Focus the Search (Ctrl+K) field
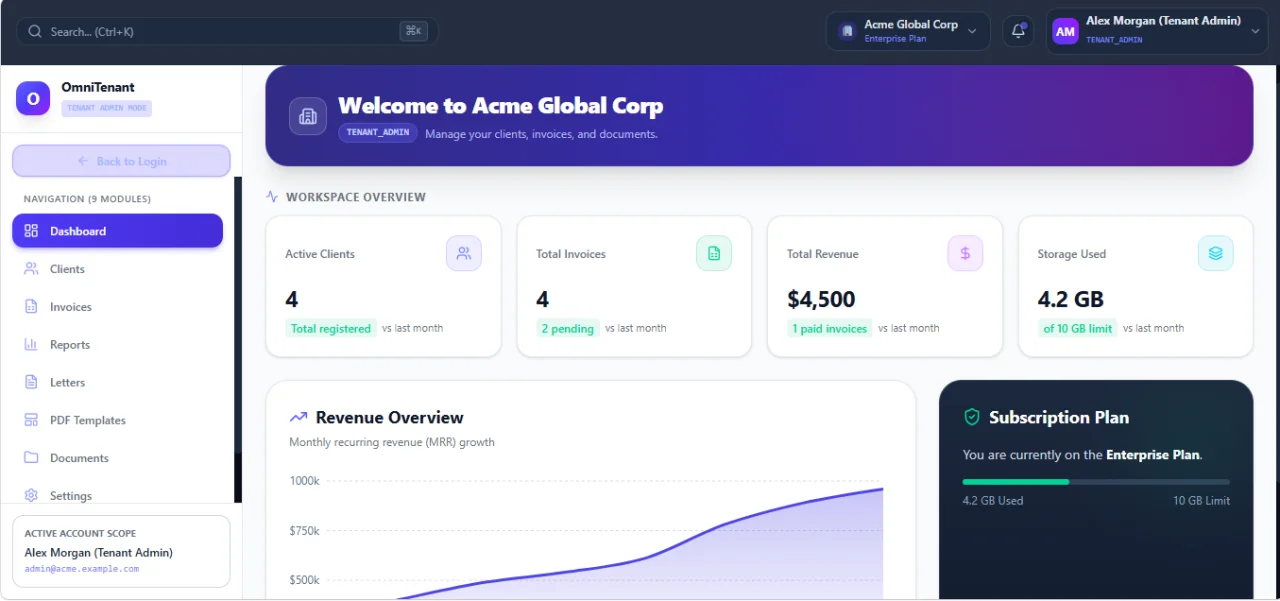Screen dimensions: 1280x601 point(227,31)
